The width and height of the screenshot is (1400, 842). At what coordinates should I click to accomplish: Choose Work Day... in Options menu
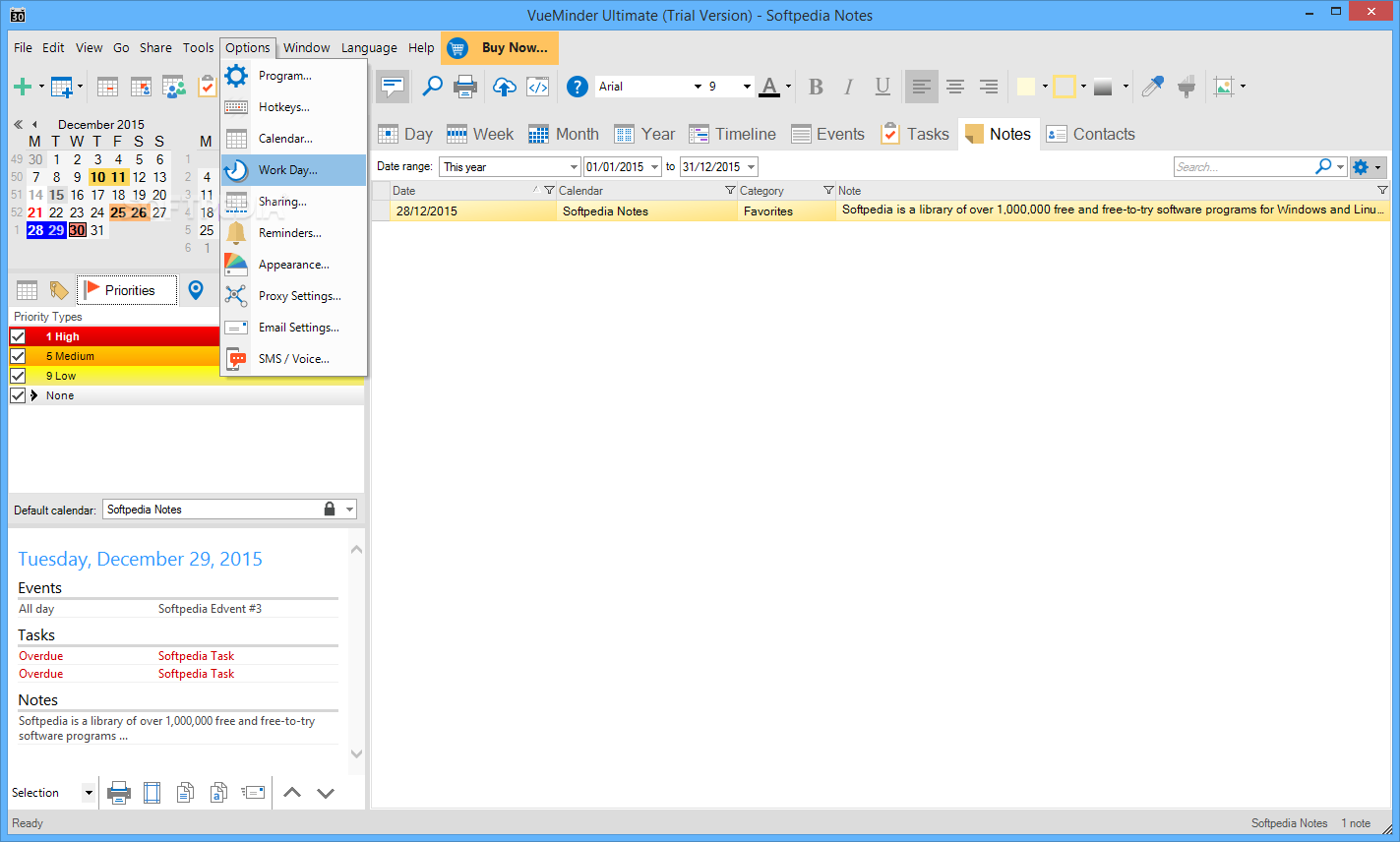pos(293,170)
